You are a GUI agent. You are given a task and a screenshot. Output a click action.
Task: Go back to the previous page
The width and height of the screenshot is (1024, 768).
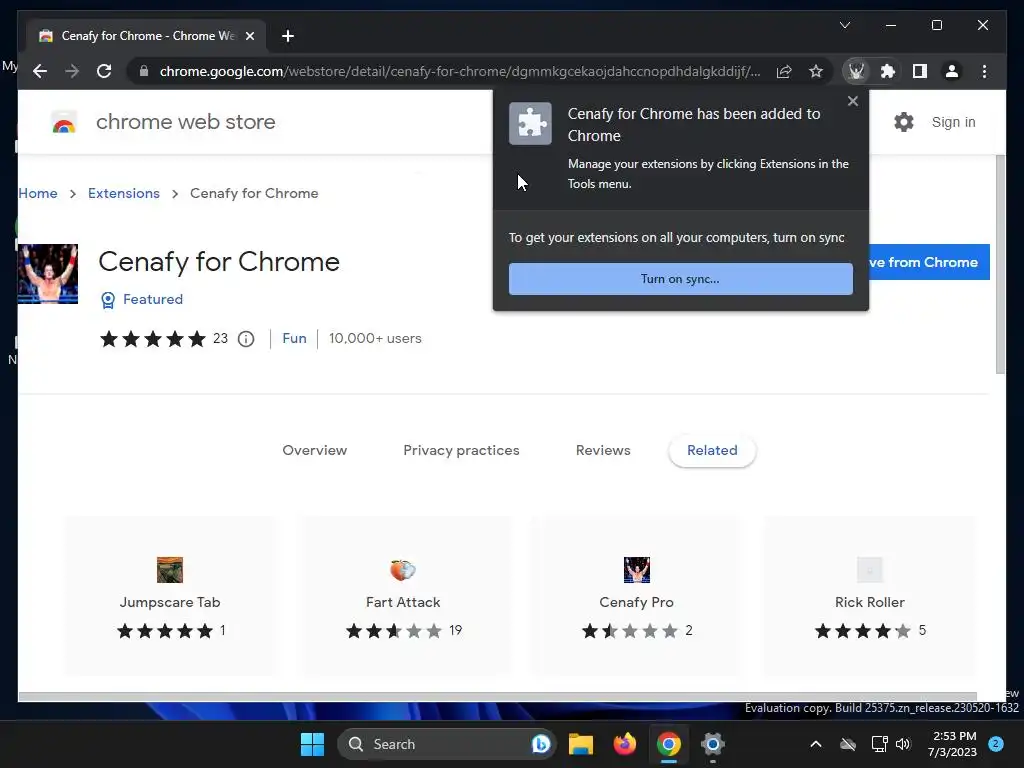click(x=40, y=71)
